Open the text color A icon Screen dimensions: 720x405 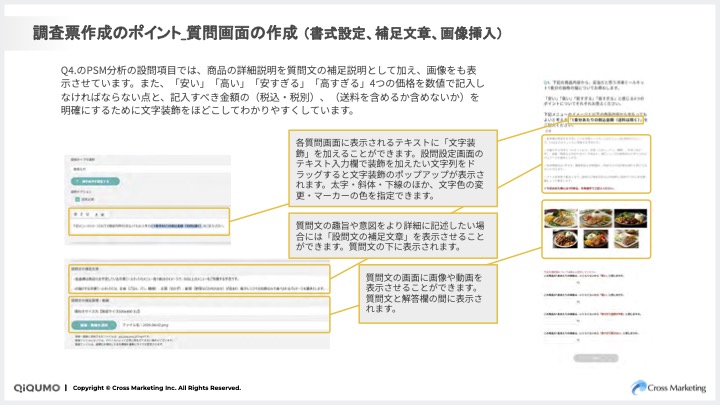pyautogui.click(x=96, y=214)
